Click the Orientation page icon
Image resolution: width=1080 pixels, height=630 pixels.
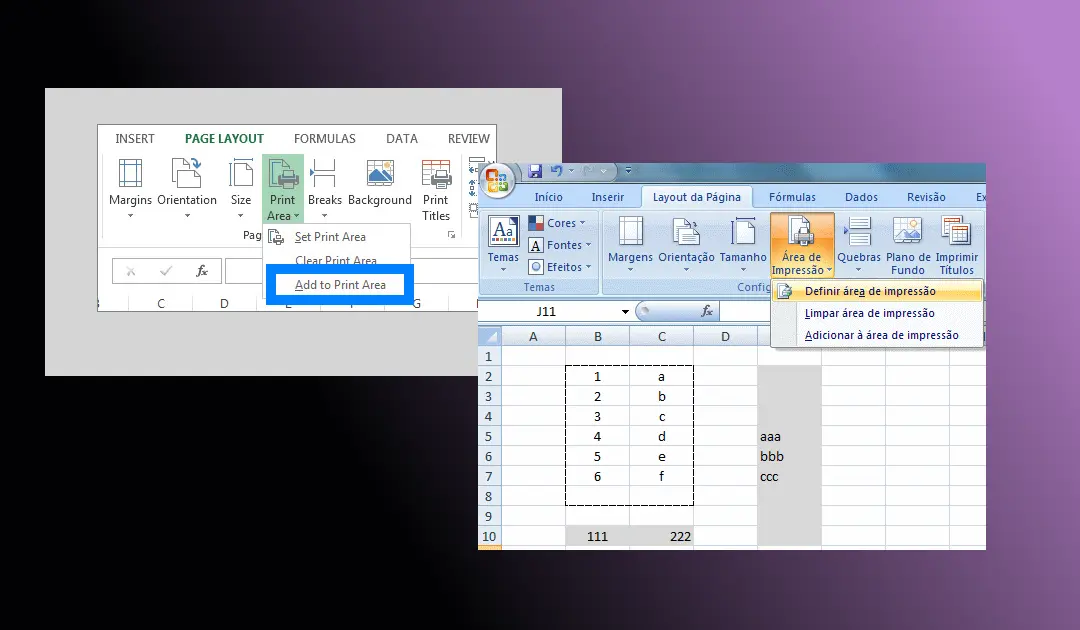click(186, 173)
